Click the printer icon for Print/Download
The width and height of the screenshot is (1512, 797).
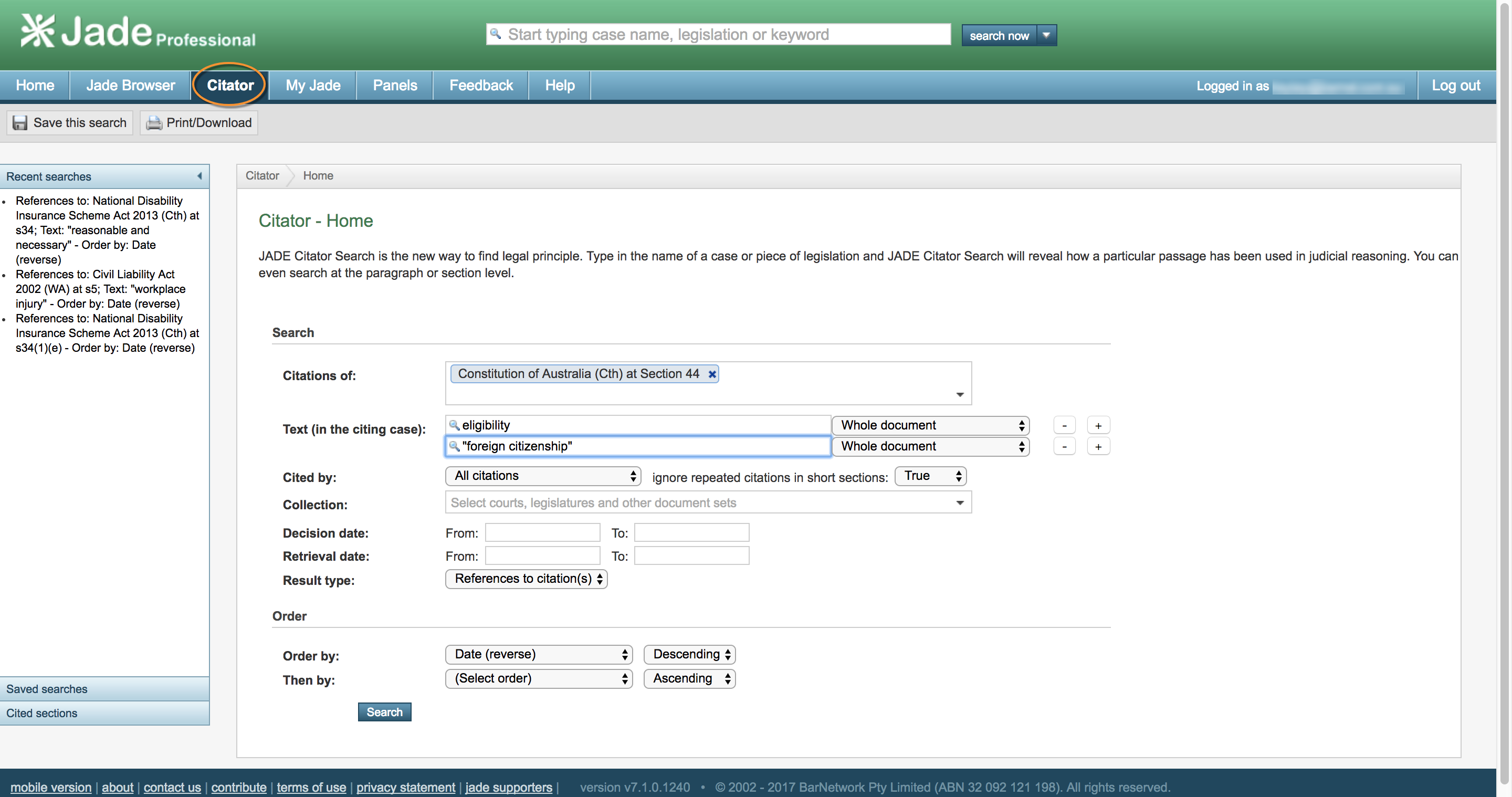(x=154, y=123)
